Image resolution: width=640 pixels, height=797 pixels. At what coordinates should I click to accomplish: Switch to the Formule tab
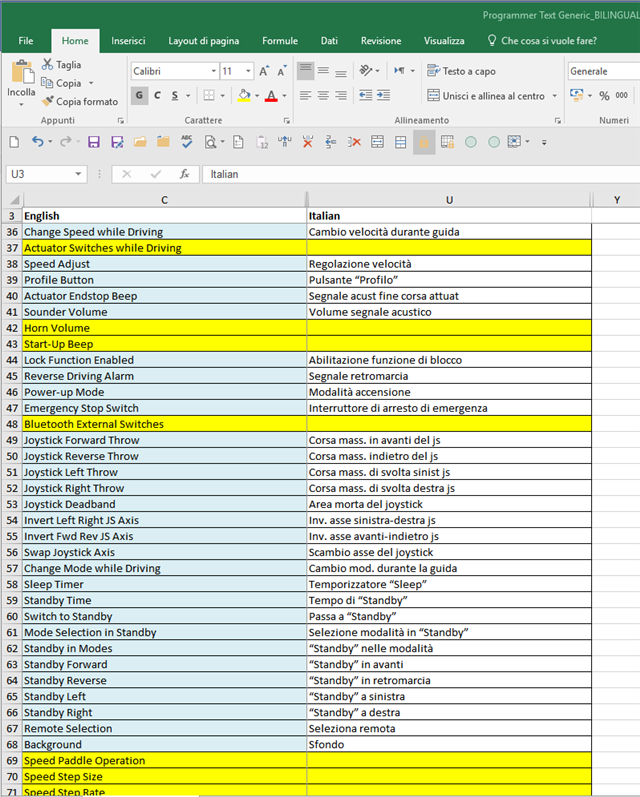(280, 41)
